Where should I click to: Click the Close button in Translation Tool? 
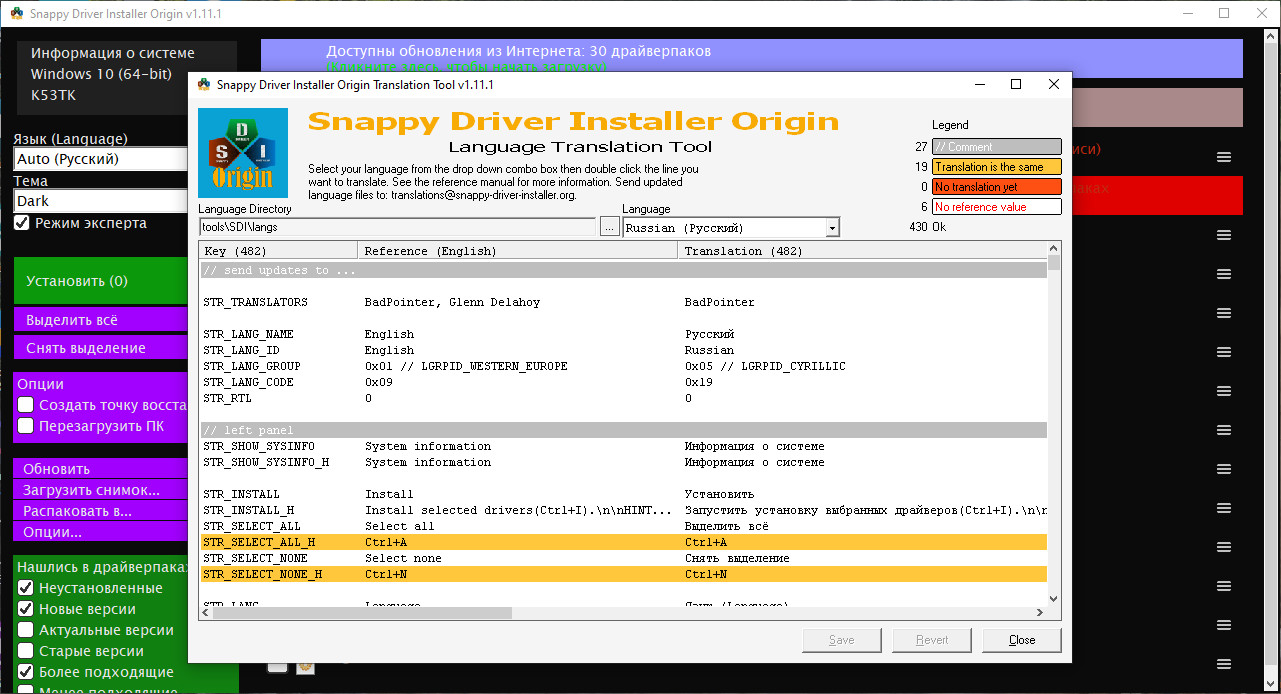coord(1021,640)
